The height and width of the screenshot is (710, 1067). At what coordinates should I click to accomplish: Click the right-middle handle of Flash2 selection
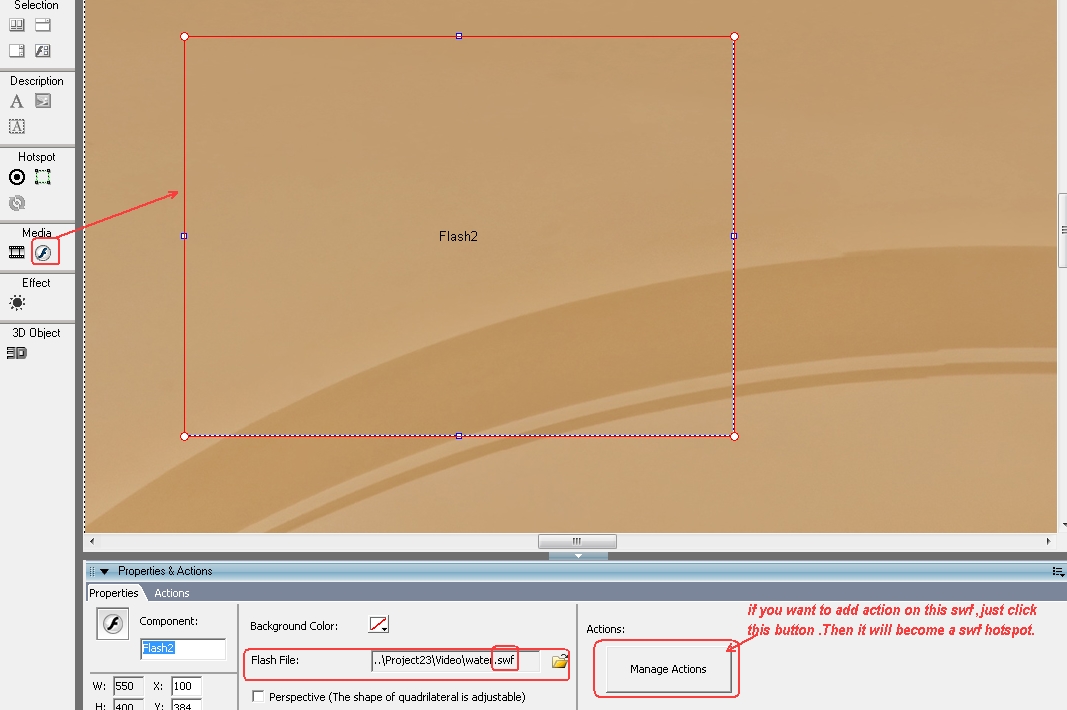(734, 236)
